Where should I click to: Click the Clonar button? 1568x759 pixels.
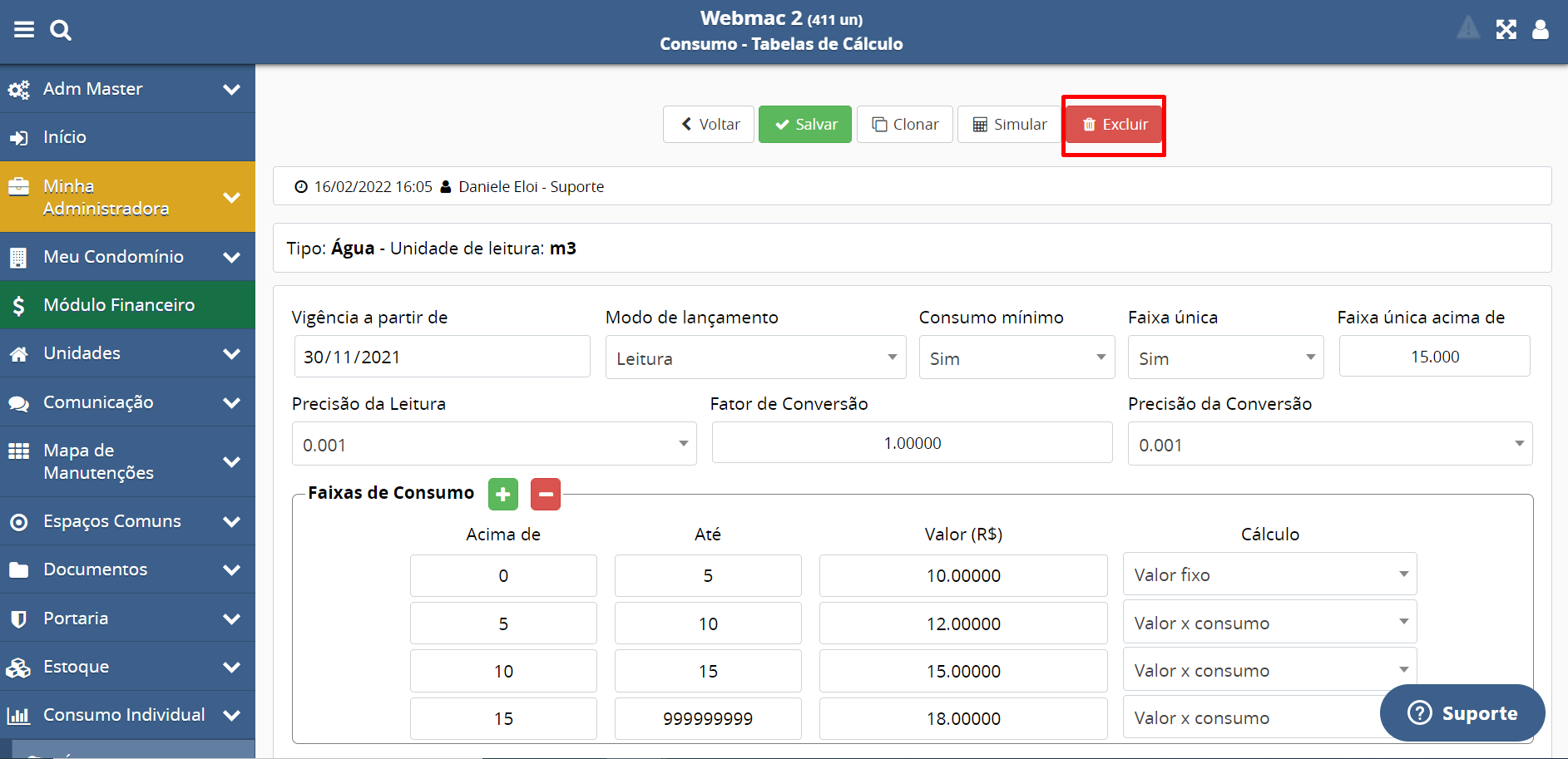click(905, 125)
